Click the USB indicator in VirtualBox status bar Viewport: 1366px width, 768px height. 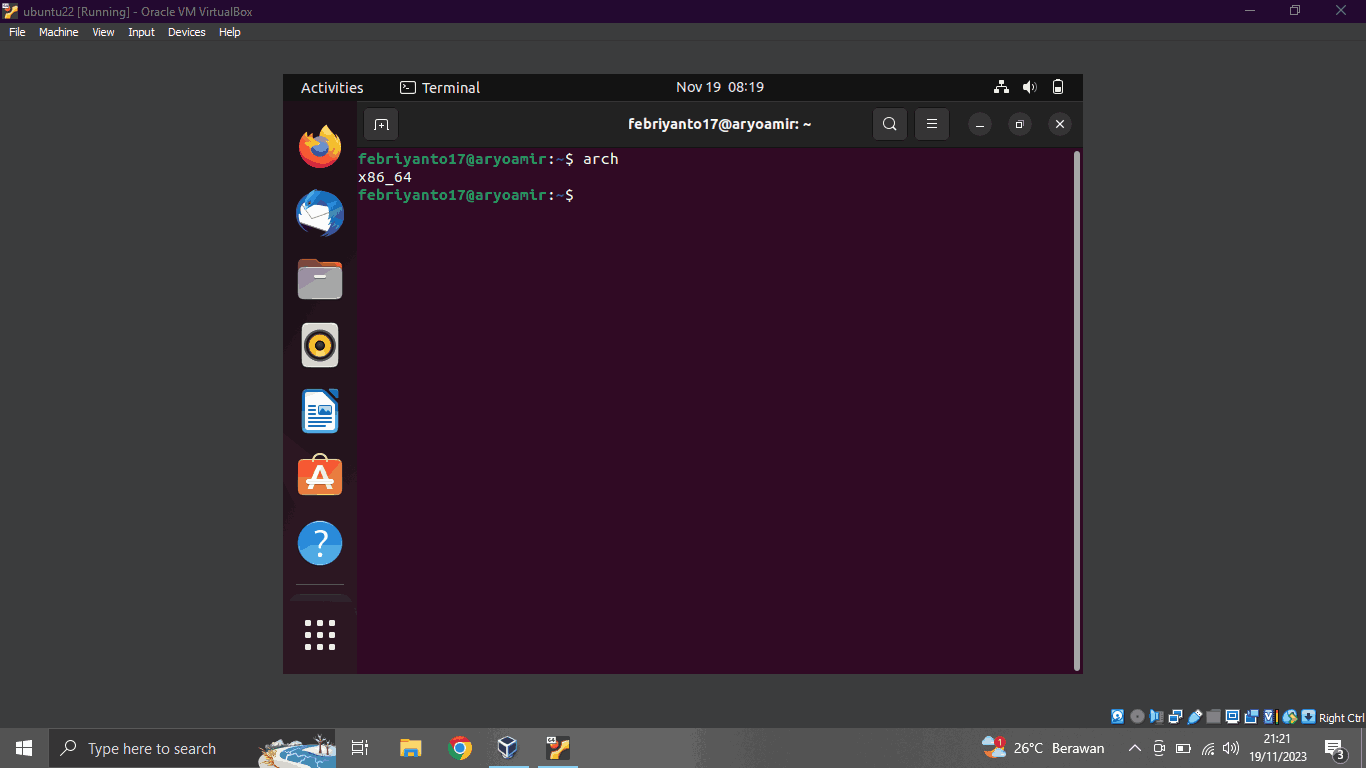click(1194, 717)
